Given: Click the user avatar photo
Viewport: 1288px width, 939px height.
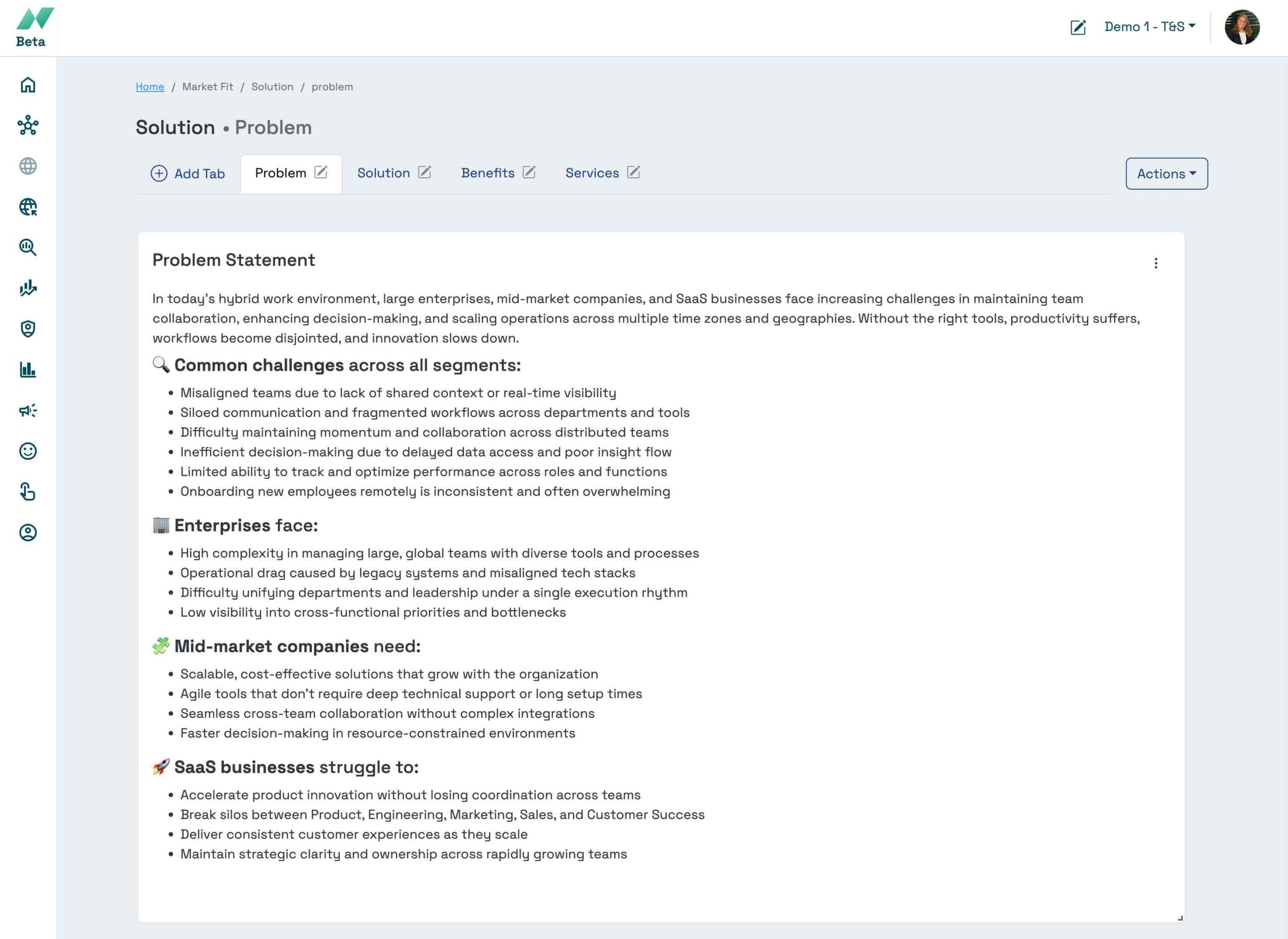Looking at the screenshot, I should (1242, 27).
